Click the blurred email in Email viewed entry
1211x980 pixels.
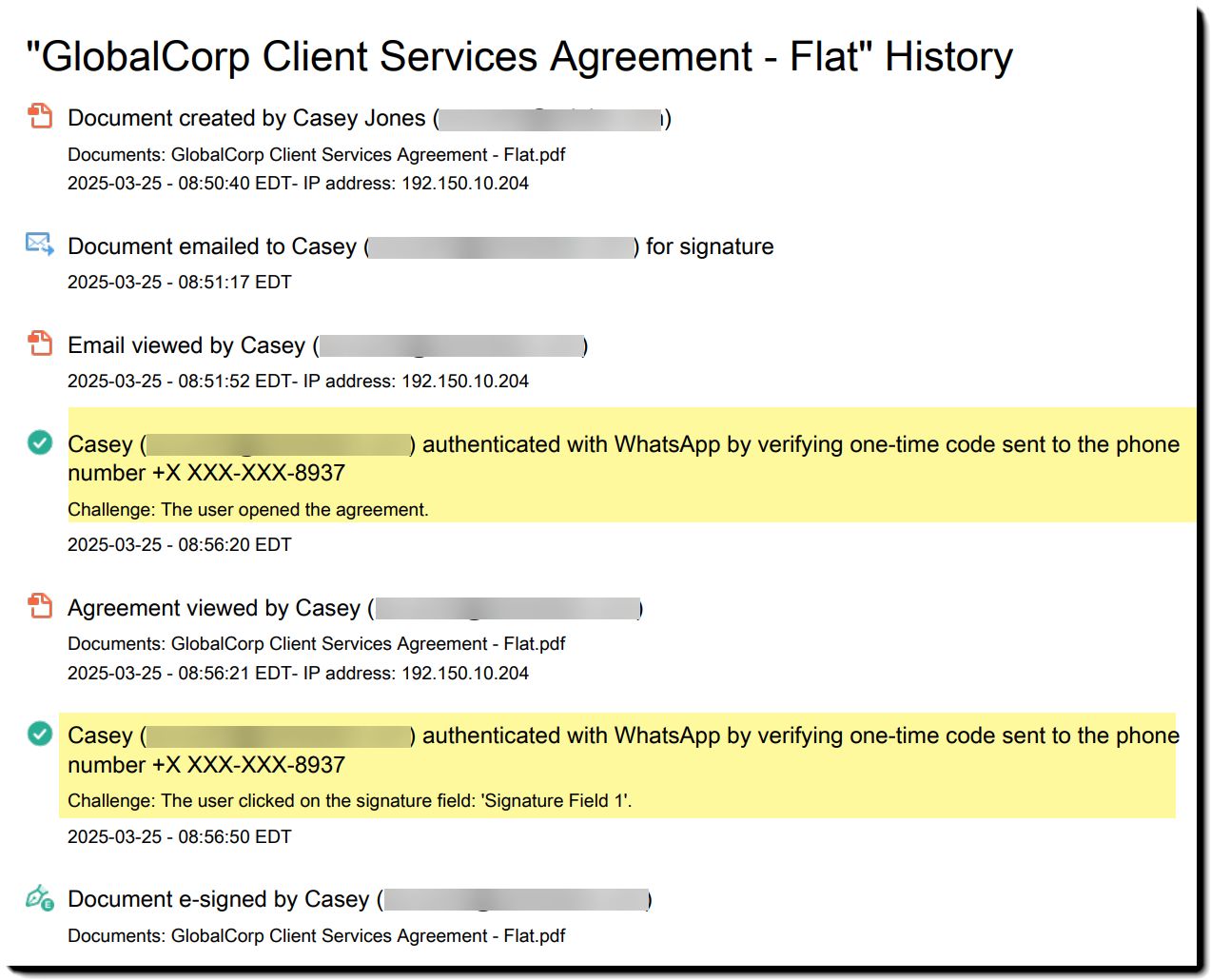coord(451,346)
